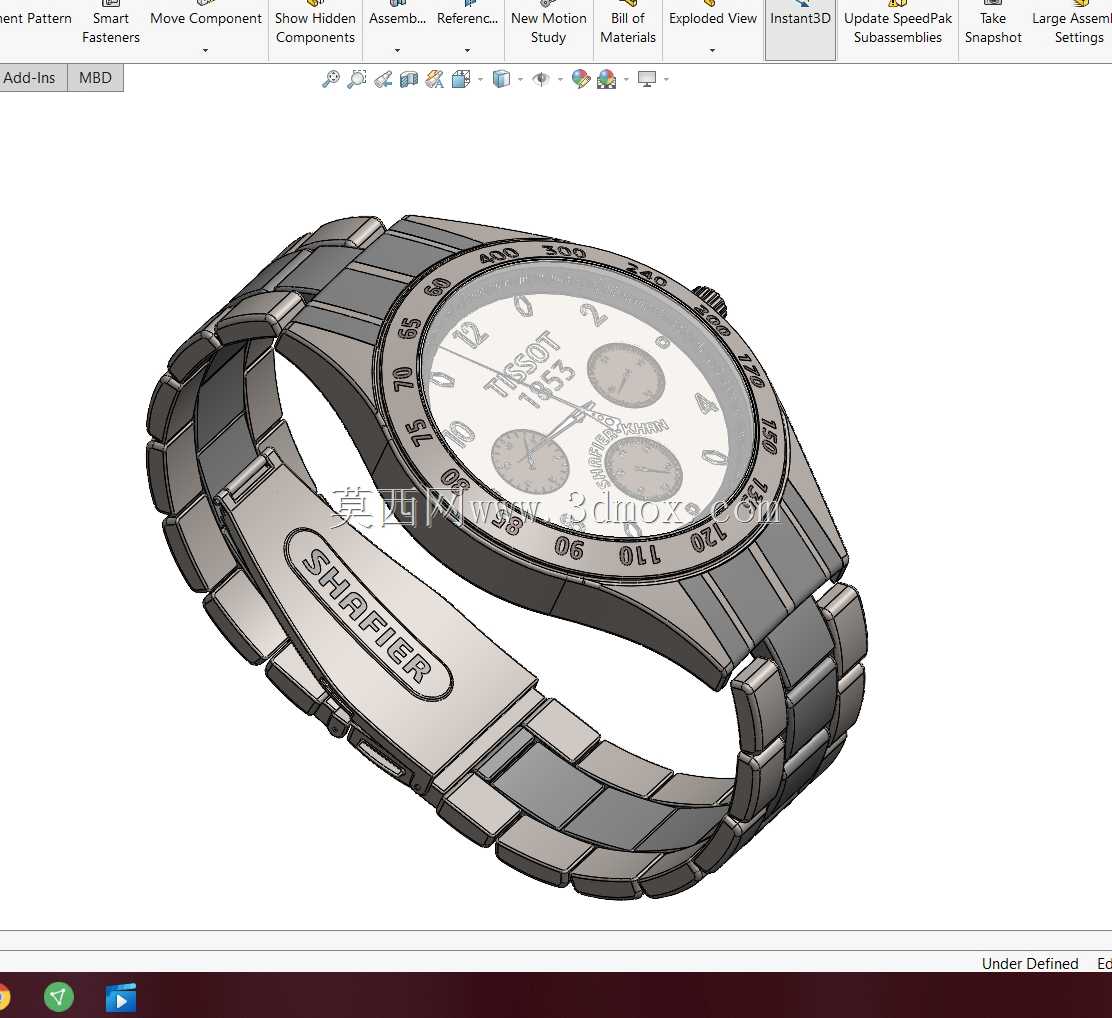
Task: Click Smart Fasteners command
Action: (111, 27)
